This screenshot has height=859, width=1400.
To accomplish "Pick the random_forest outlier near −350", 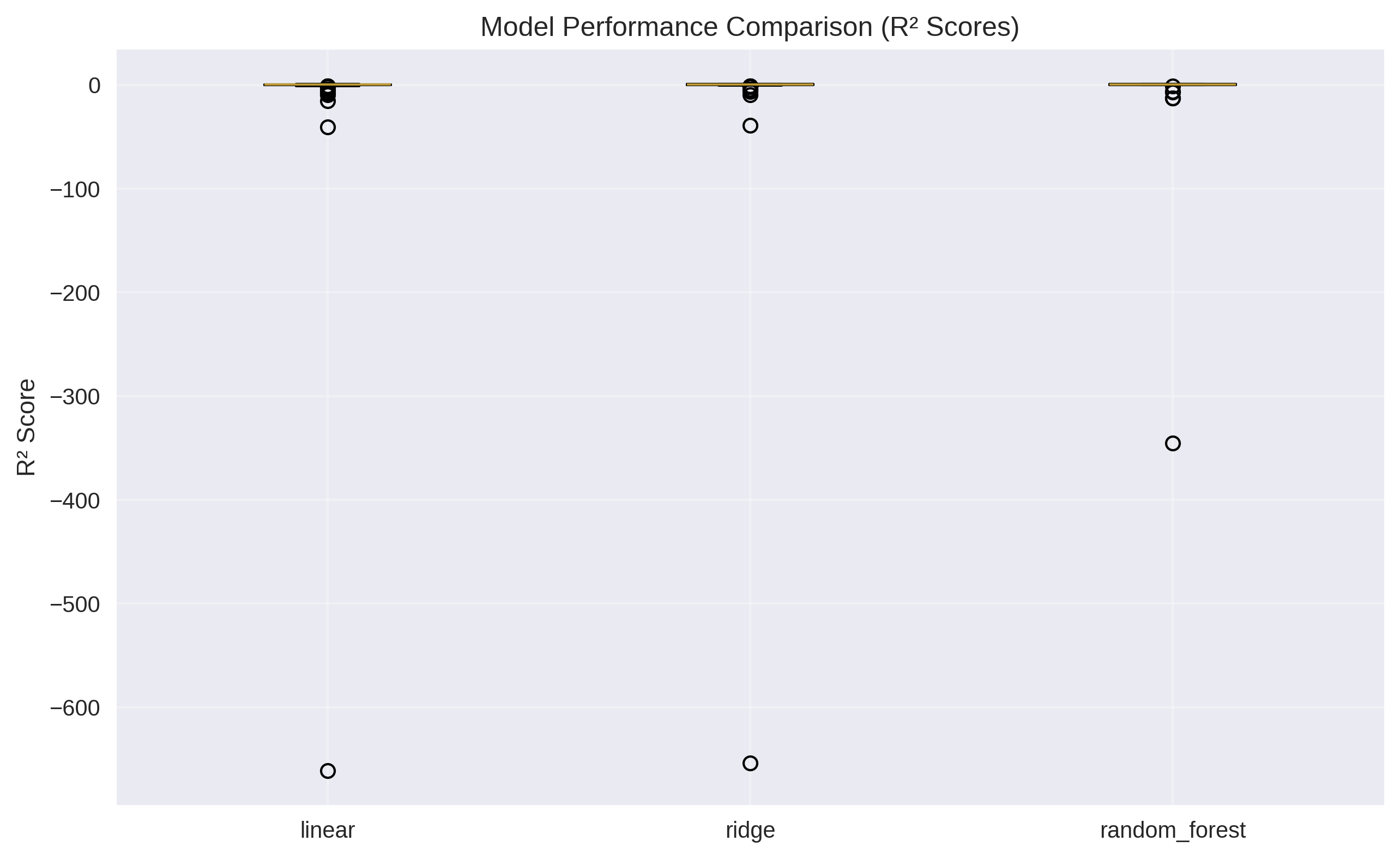I will (1173, 443).
